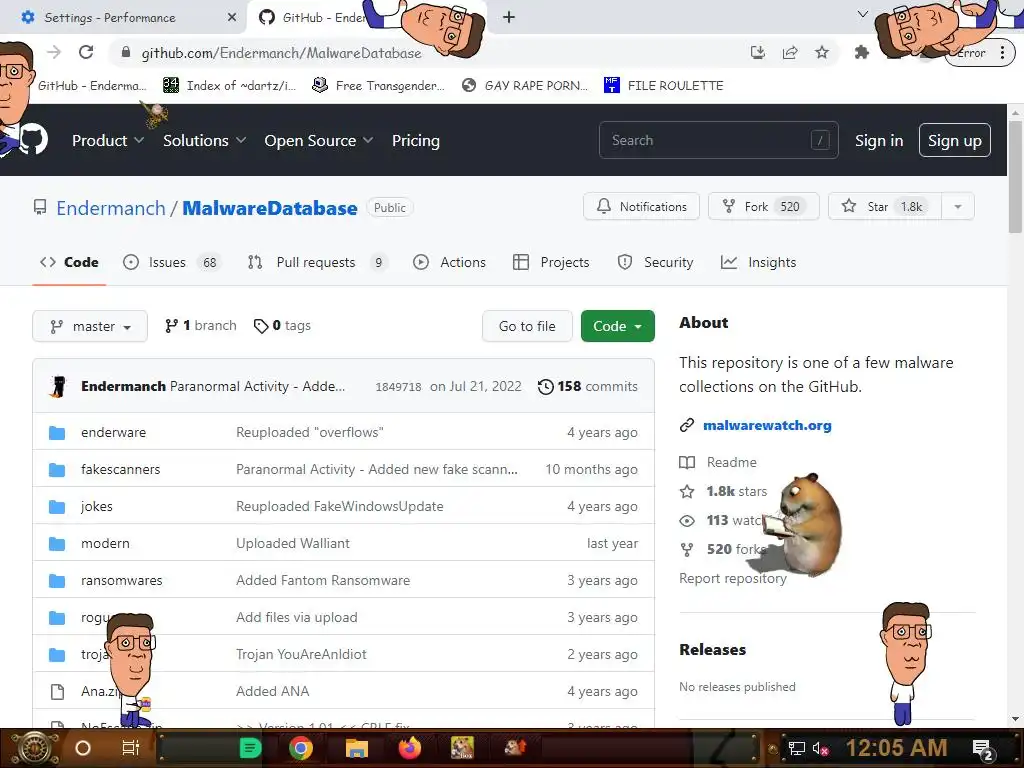The image size is (1024, 768).
Task: Open the Security tab
Action: point(655,262)
